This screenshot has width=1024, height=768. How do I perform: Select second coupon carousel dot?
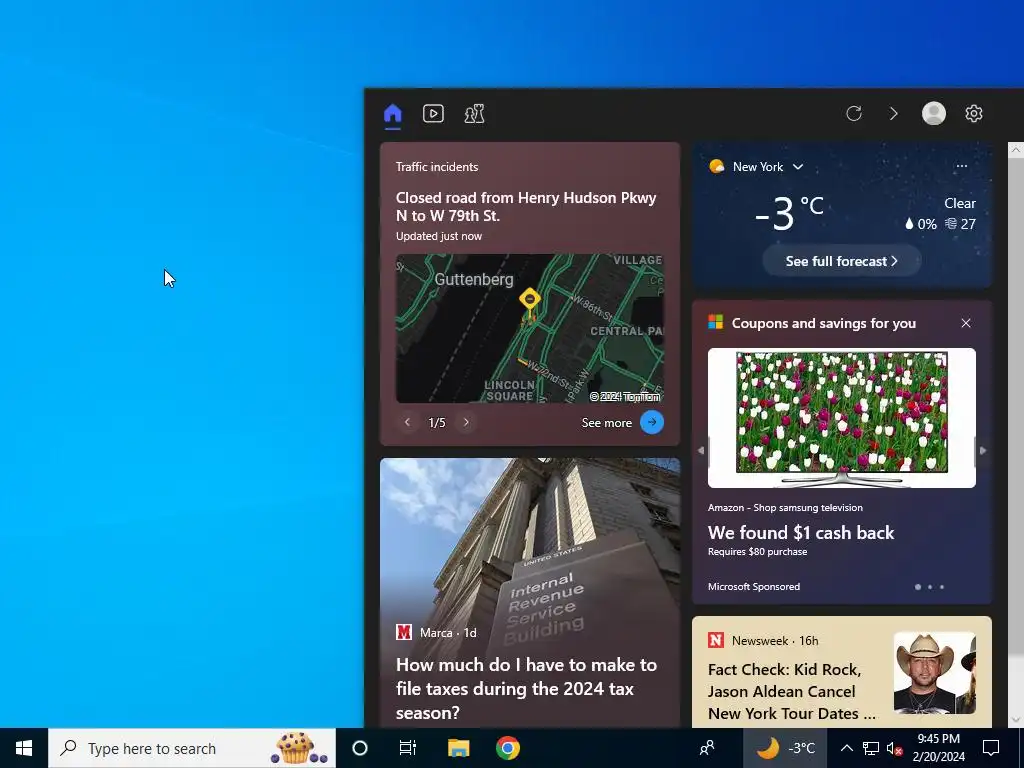coord(930,587)
